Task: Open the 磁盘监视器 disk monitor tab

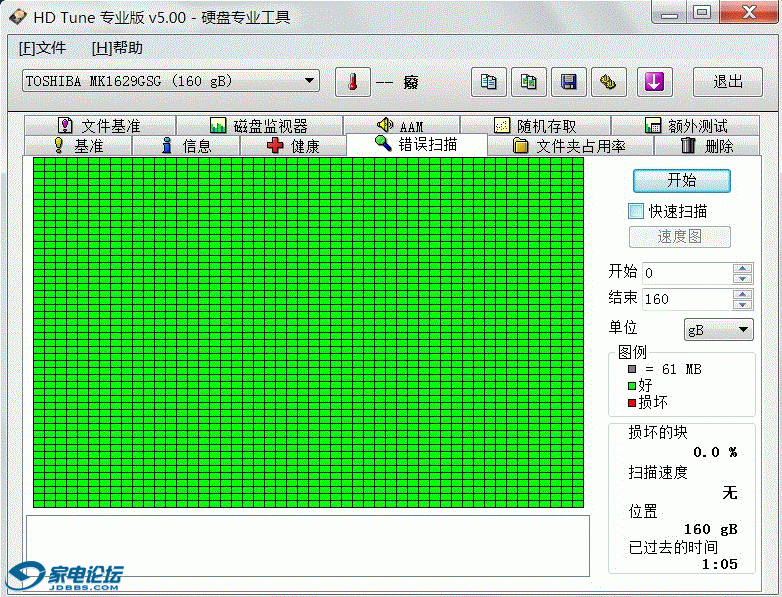Action: pos(258,126)
